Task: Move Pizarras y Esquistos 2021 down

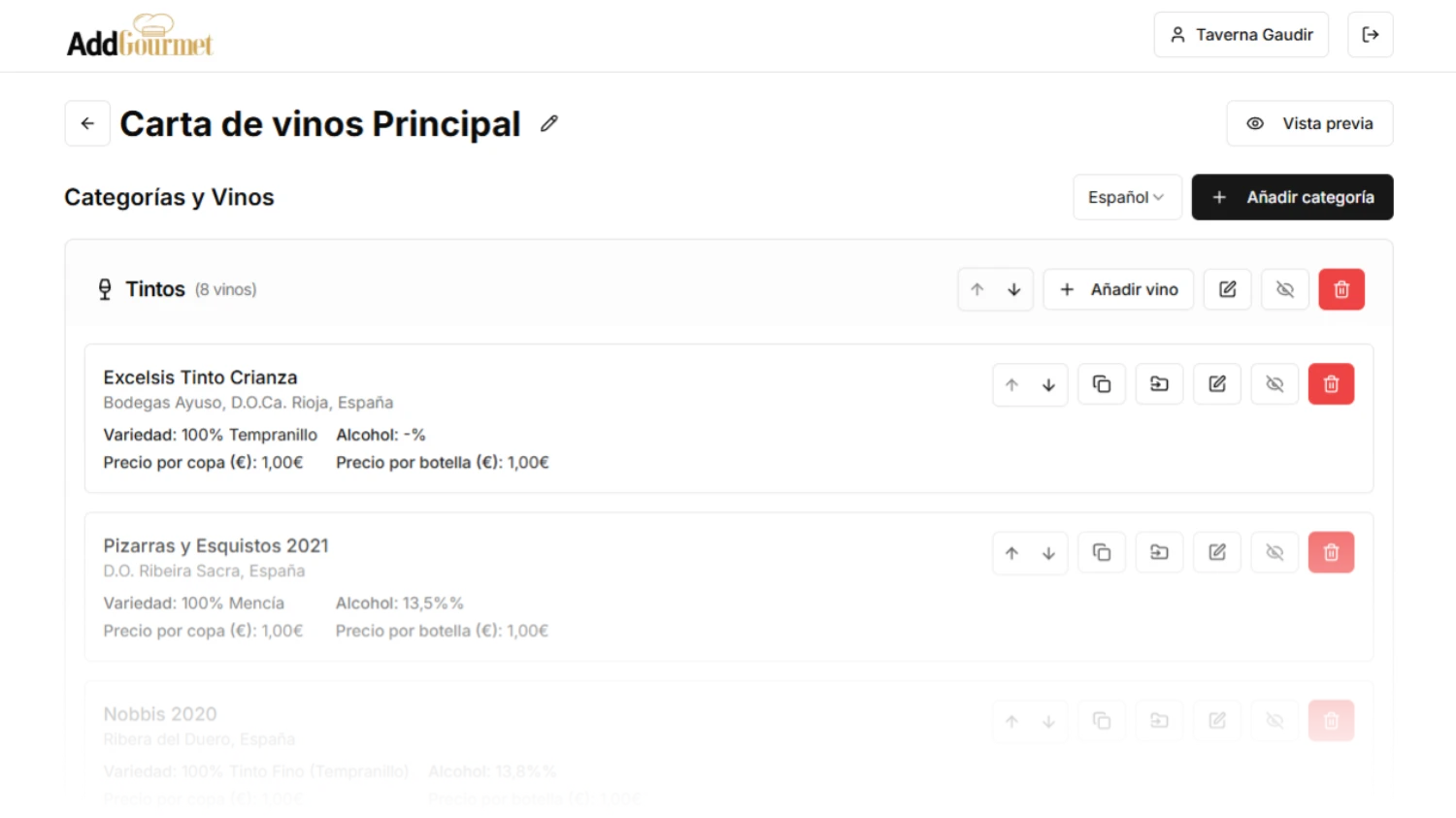Action: [1049, 553]
